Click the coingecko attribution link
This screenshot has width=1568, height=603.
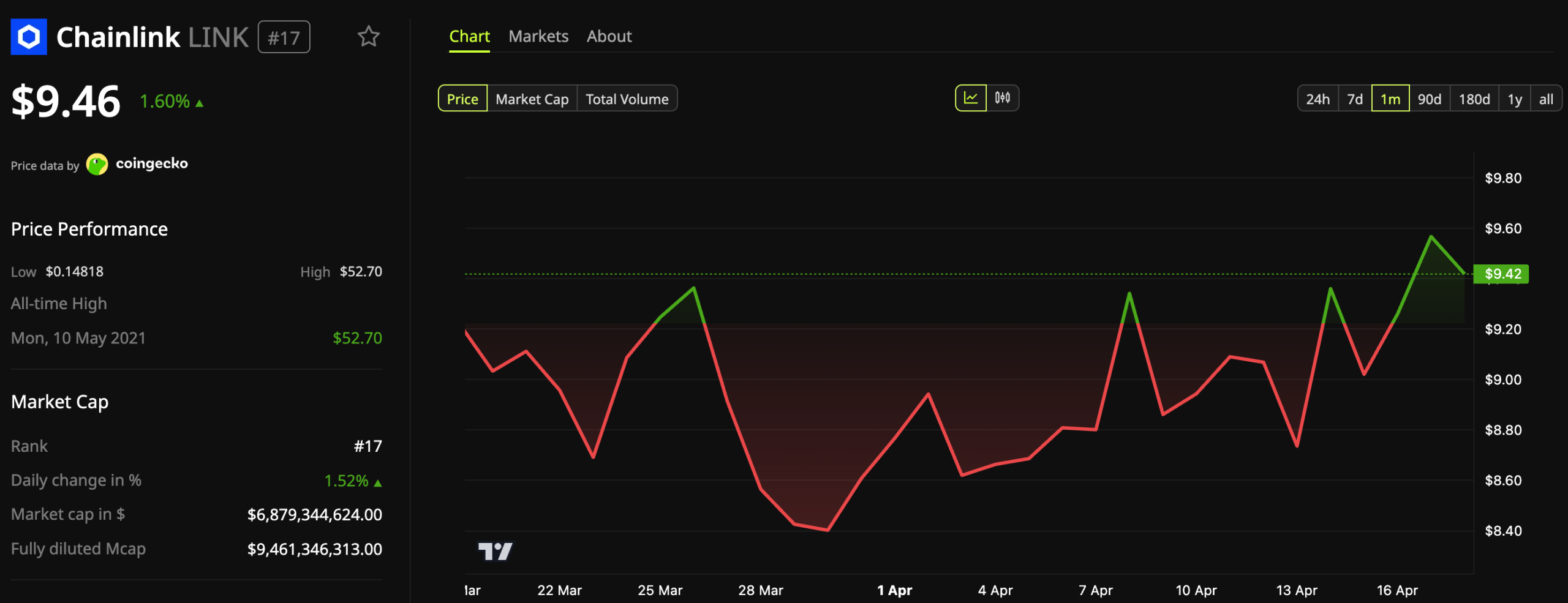(x=151, y=163)
